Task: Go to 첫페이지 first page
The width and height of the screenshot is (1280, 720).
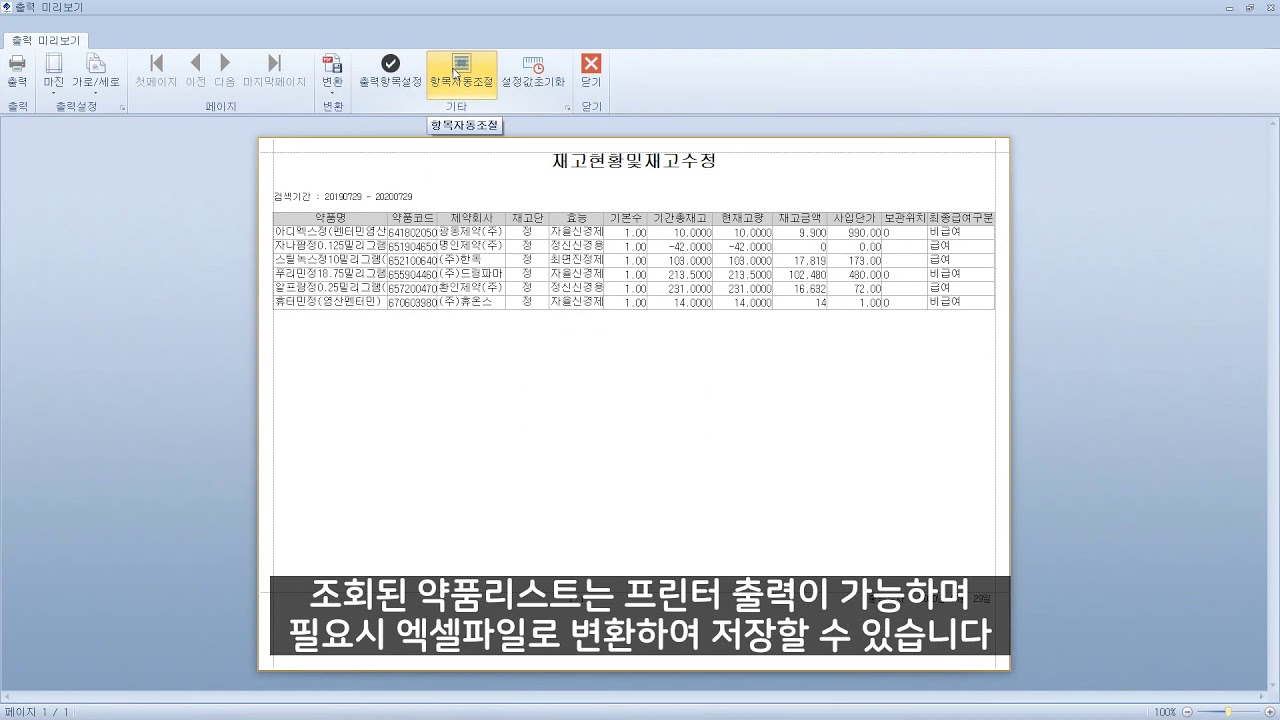Action: coord(156,71)
